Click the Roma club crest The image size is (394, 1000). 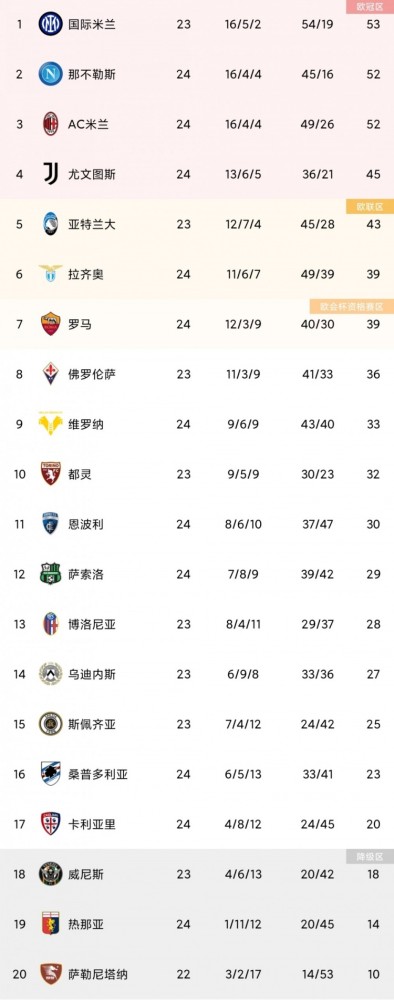point(50,324)
